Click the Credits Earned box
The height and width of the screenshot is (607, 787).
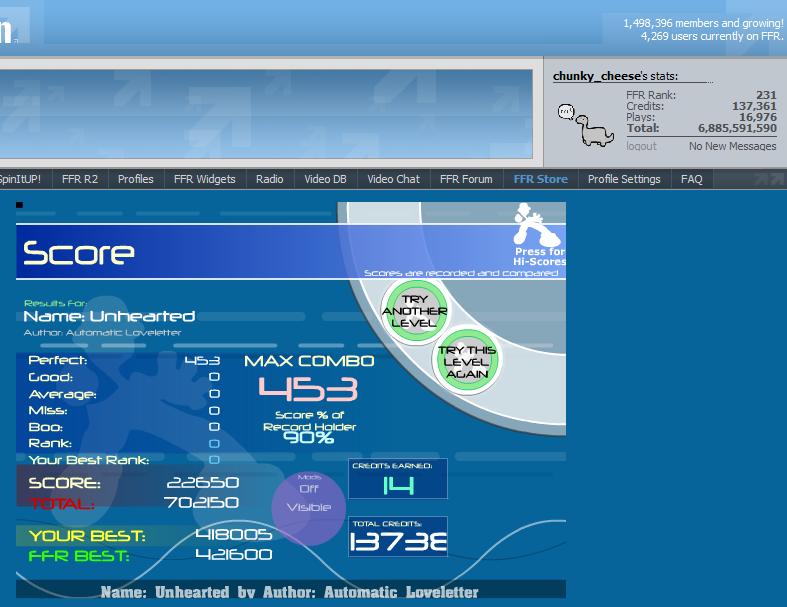(x=398, y=478)
